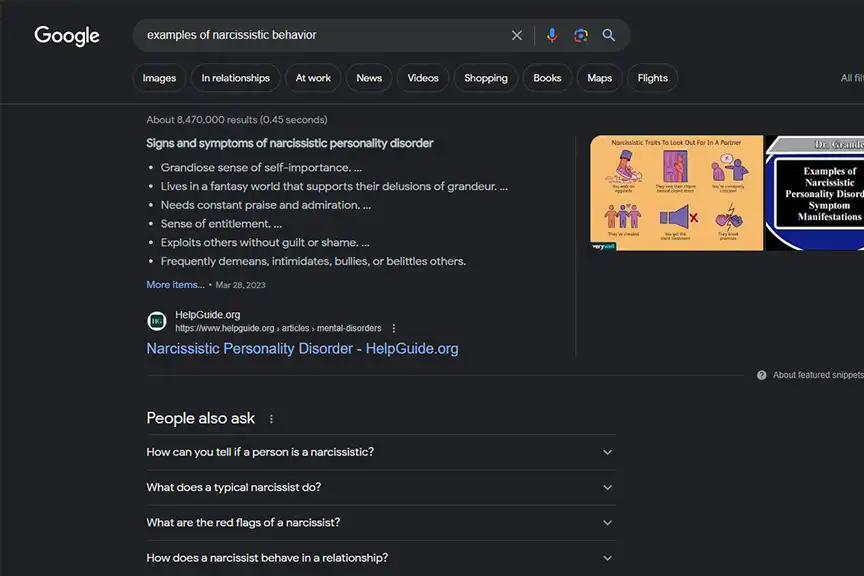Switch to the Books filter
Viewport: 864px width, 576px height.
pyautogui.click(x=547, y=78)
